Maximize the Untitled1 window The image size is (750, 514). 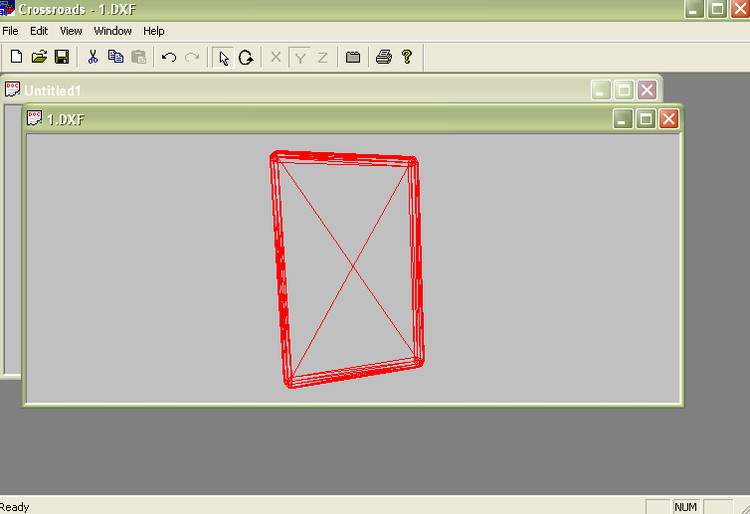[624, 90]
